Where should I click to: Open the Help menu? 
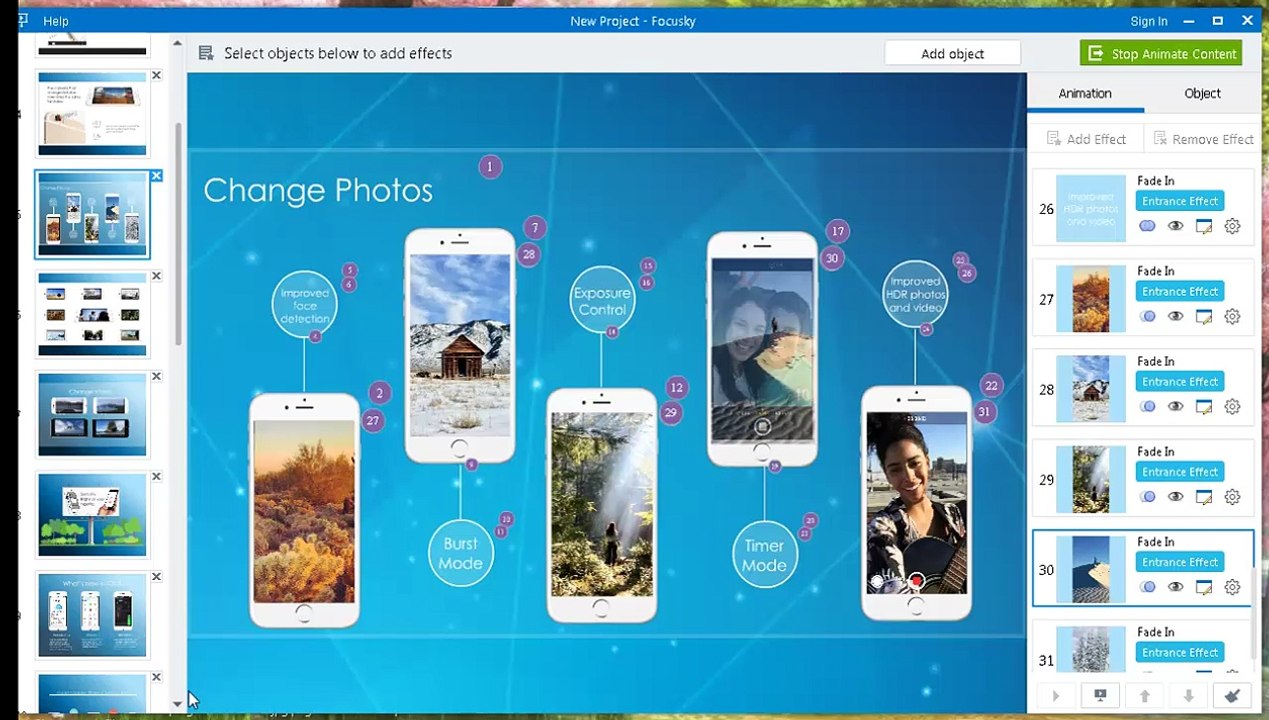tap(56, 21)
